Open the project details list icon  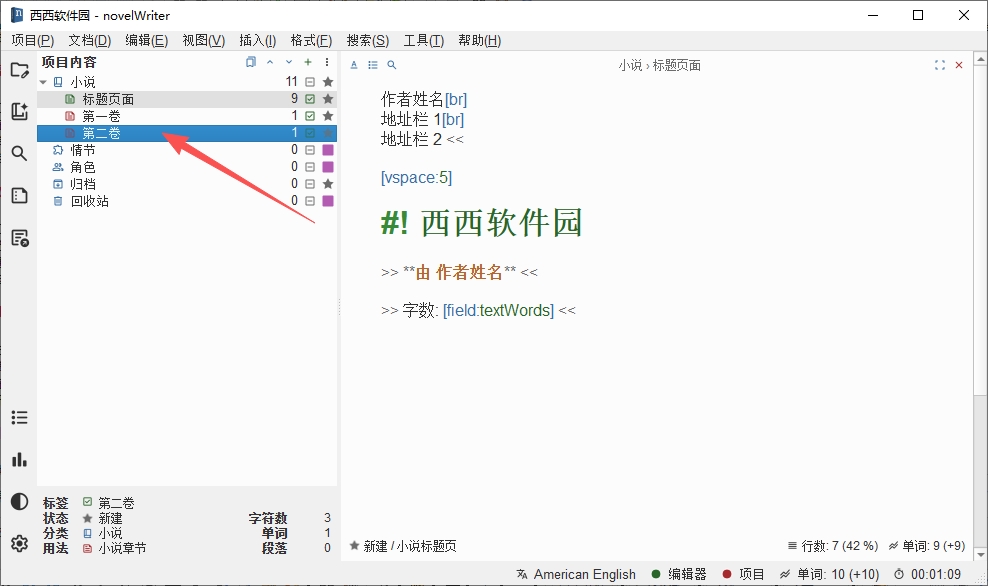(x=20, y=417)
